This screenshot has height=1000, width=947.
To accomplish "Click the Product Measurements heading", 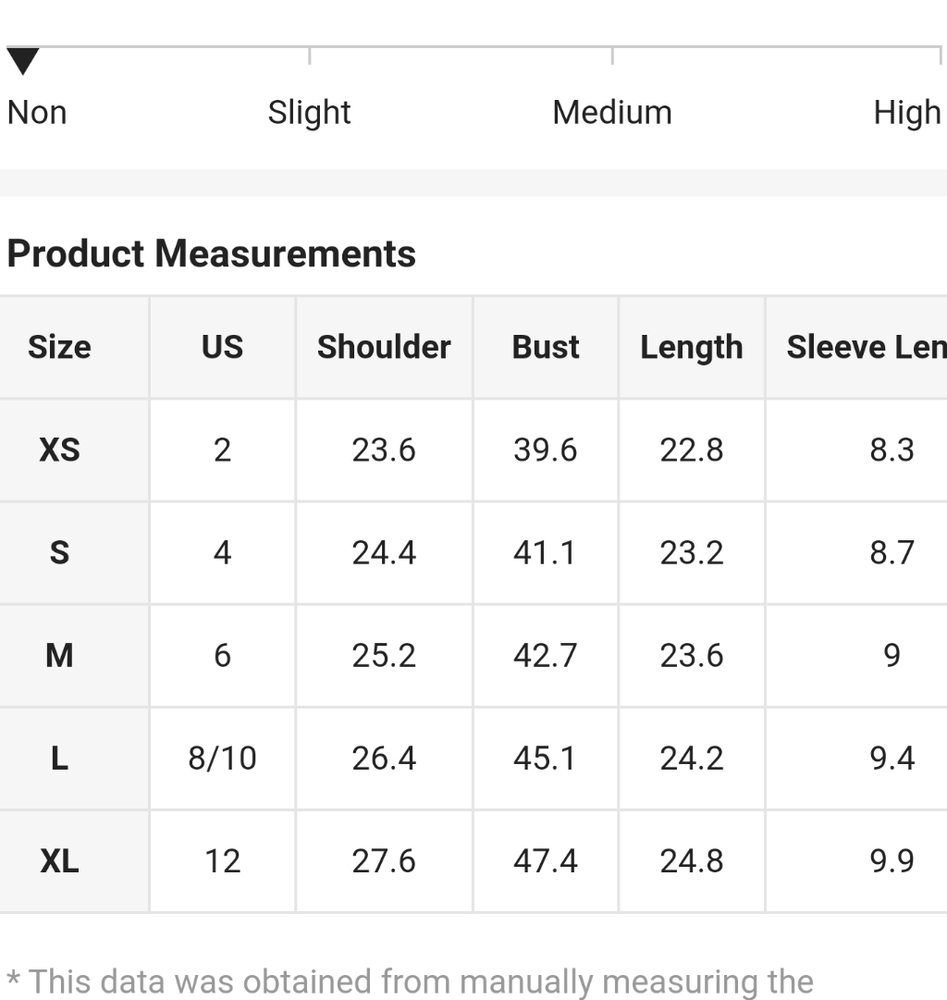I will coord(211,254).
